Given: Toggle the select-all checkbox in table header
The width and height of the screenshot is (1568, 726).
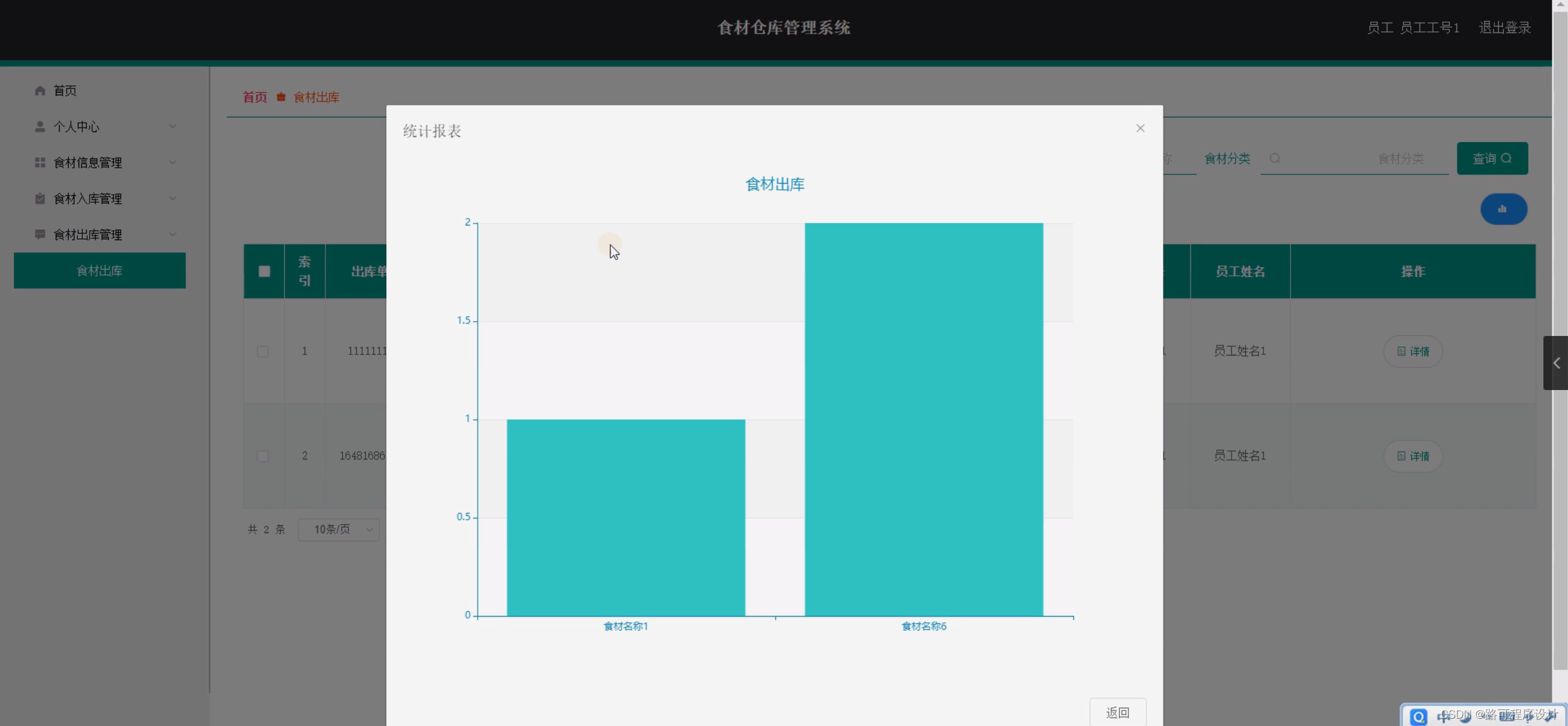Looking at the screenshot, I should coord(263,271).
